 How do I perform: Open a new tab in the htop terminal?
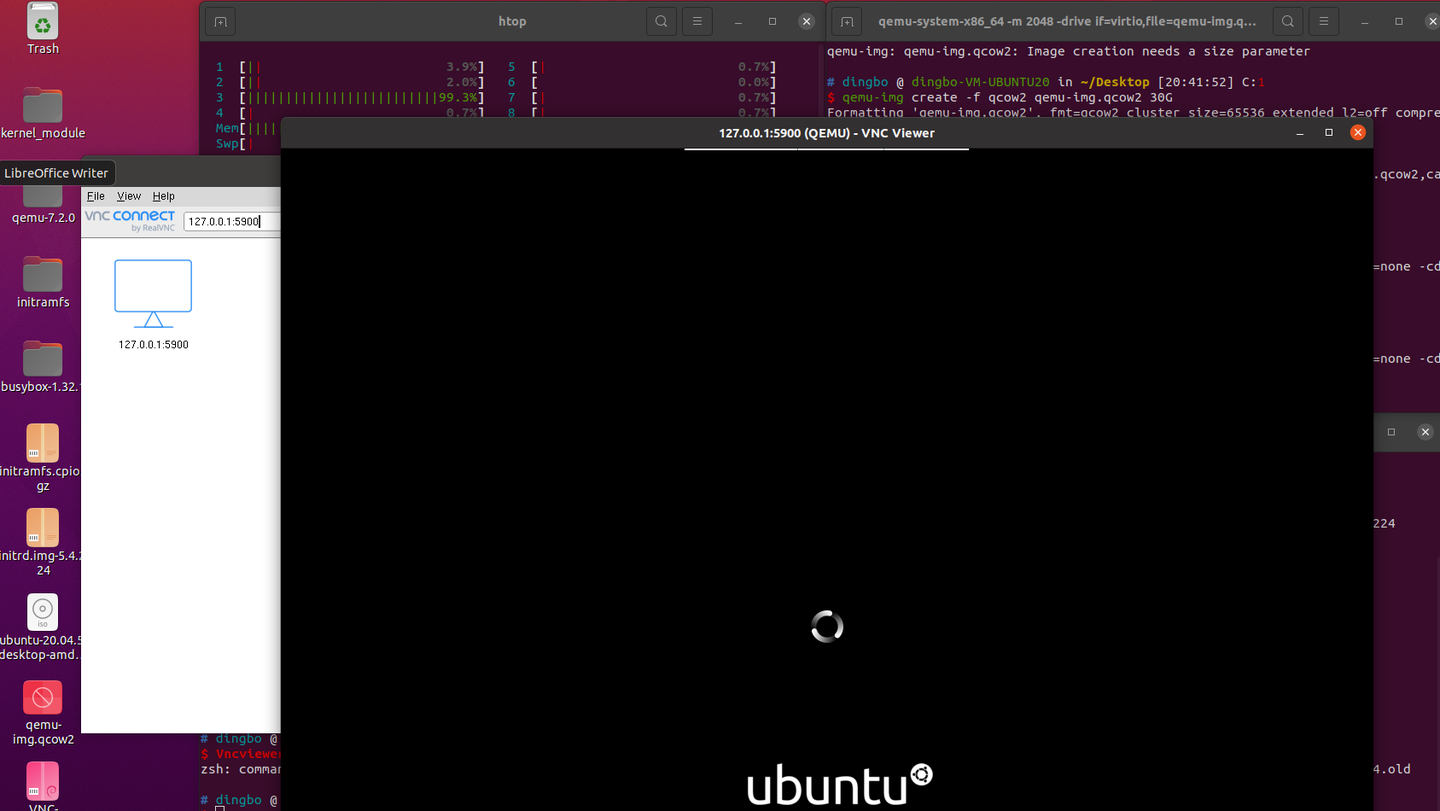click(x=220, y=20)
